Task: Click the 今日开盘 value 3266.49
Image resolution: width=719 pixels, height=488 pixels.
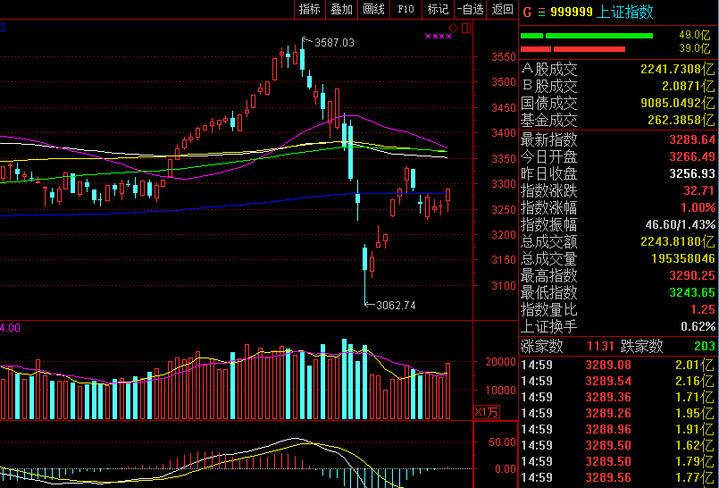Action: [x=692, y=157]
